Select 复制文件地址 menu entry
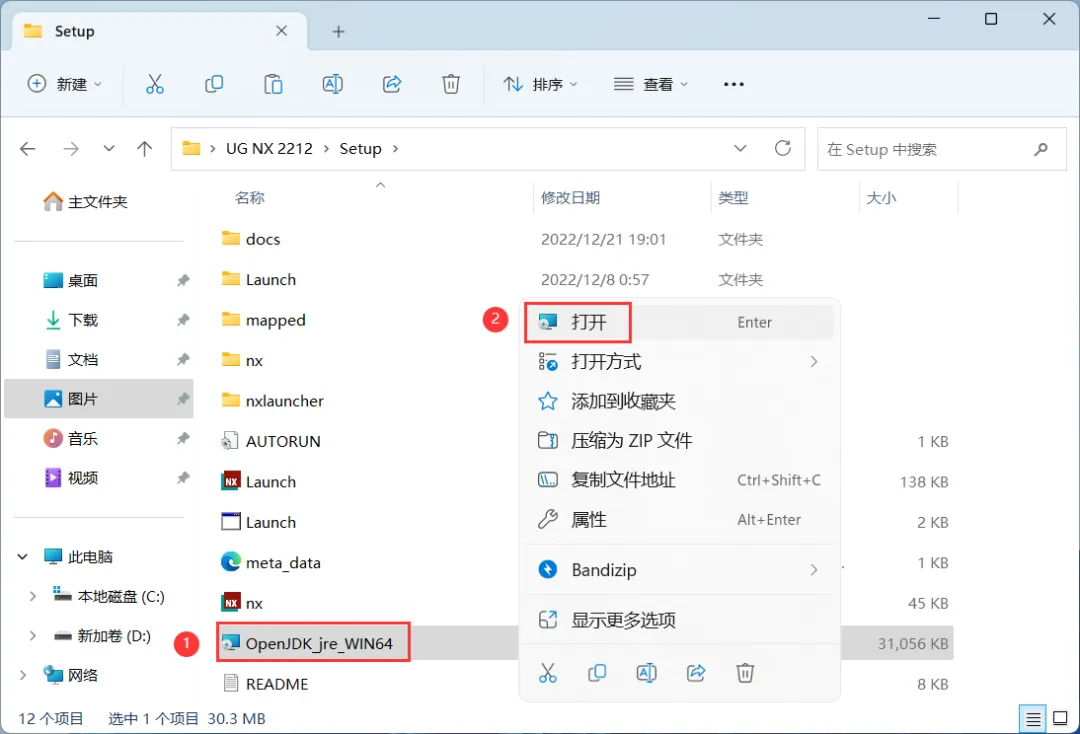 click(x=678, y=480)
